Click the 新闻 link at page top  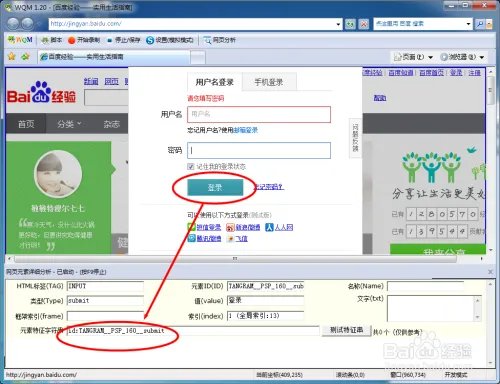91,81
